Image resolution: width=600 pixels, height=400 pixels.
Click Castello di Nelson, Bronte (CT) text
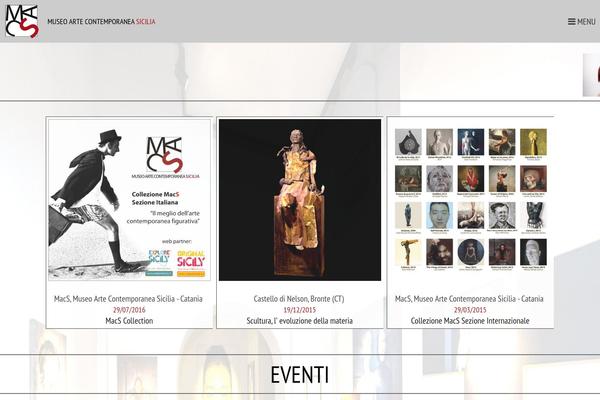point(299,299)
